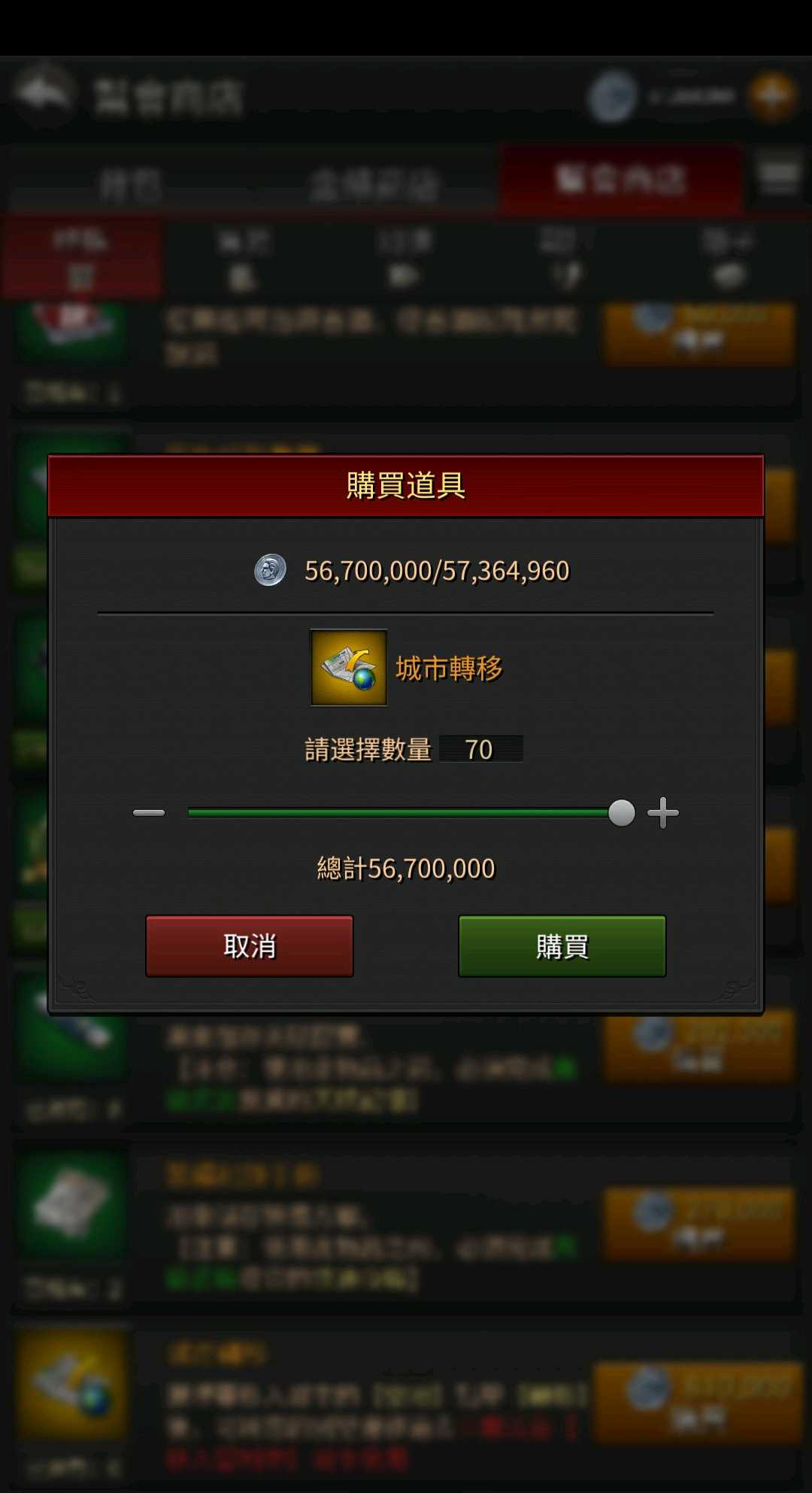Tap the blurred yellow city-transfer item thumbnail
The image size is (812, 1493).
click(71, 1385)
